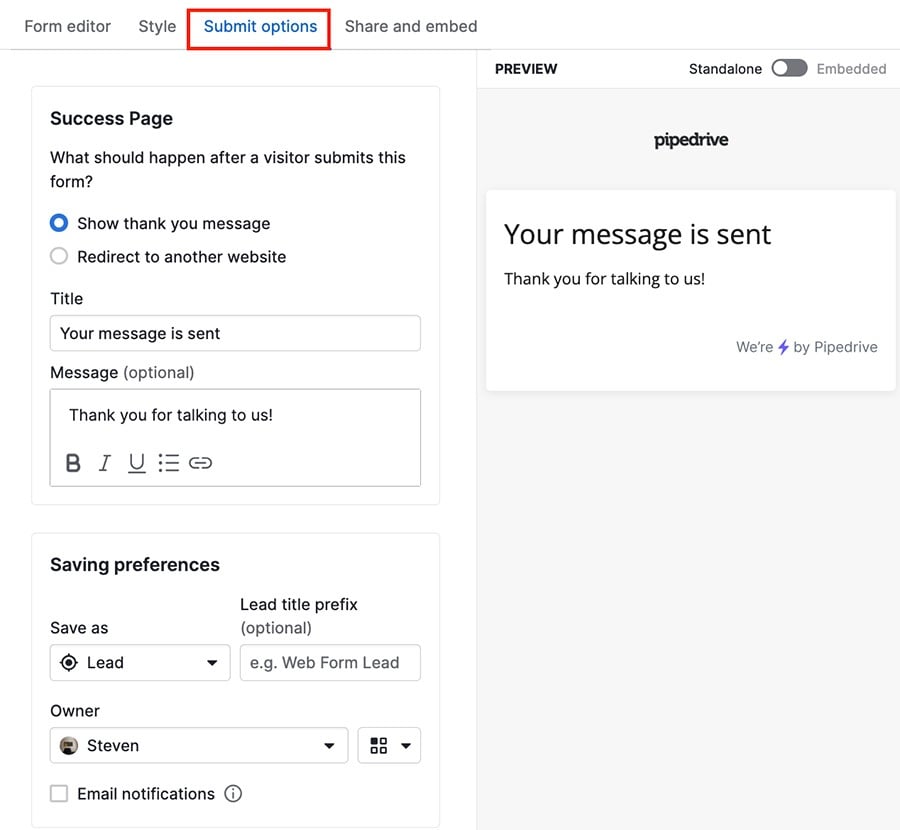Enable Email notifications
This screenshot has width=900, height=830.
pyautogui.click(x=59, y=793)
